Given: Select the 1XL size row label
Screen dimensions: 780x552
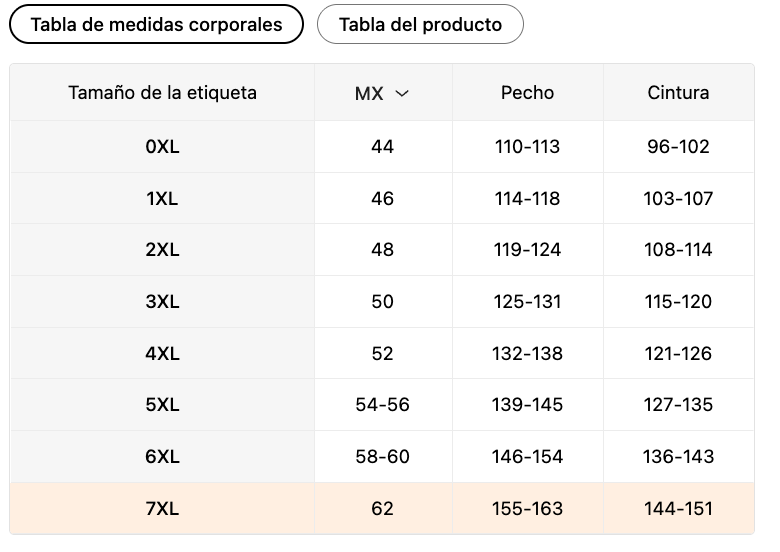Looking at the screenshot, I should 162,198.
